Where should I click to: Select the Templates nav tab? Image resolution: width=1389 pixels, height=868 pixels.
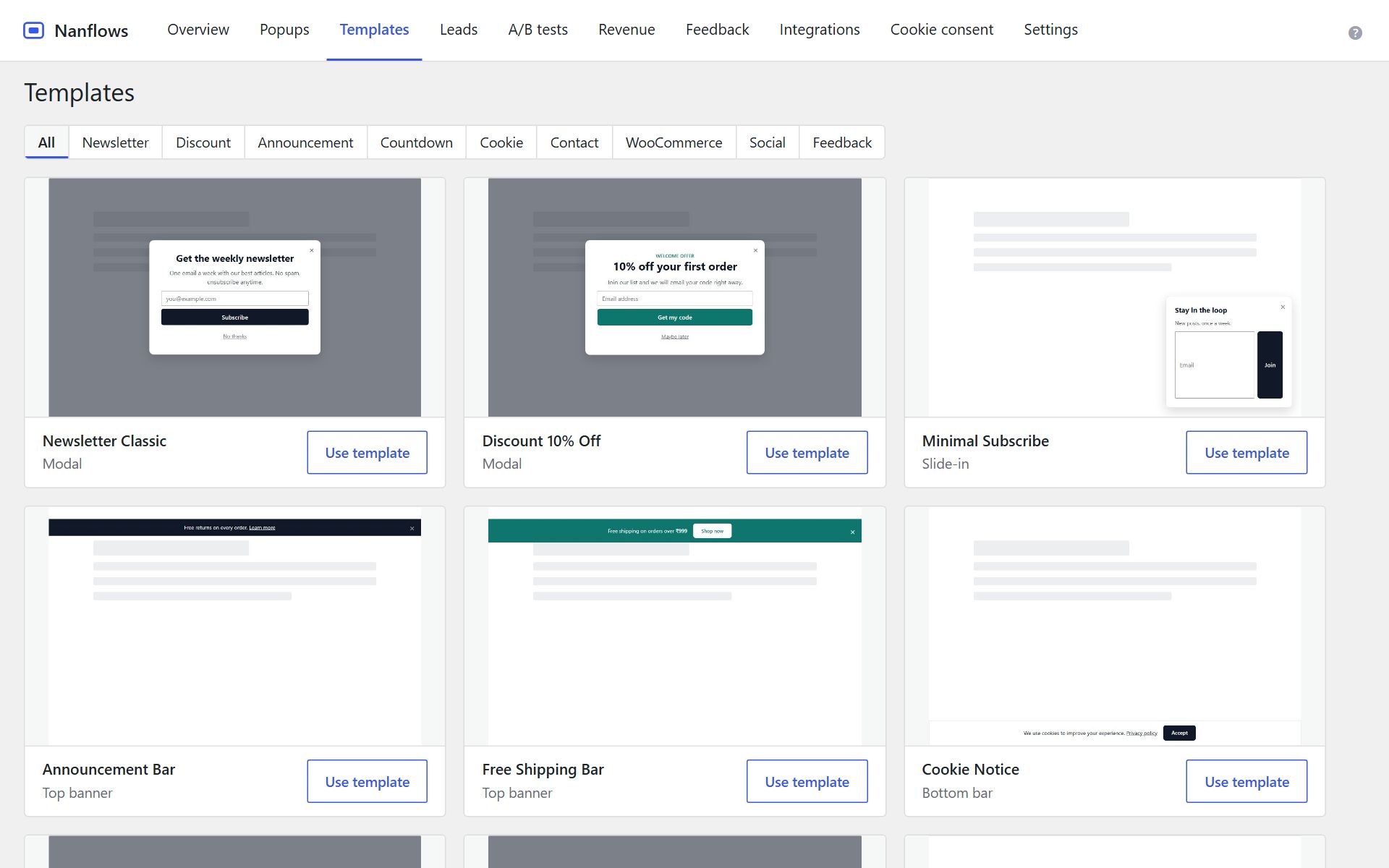pos(374,30)
